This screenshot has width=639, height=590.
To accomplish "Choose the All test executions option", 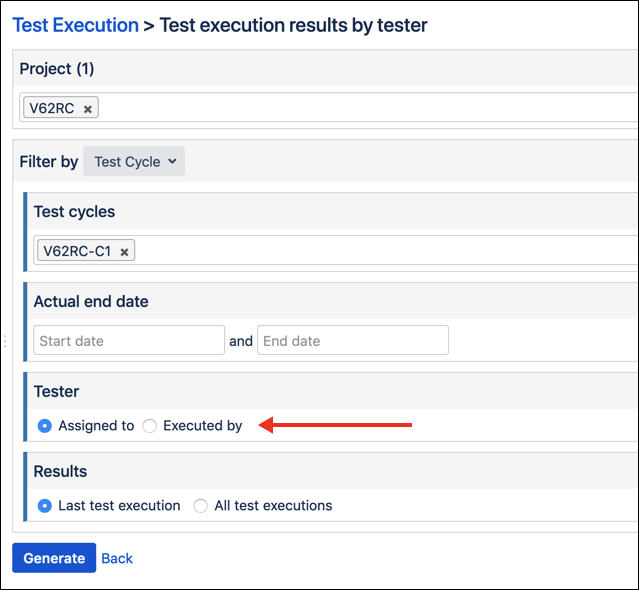I will 201,506.
